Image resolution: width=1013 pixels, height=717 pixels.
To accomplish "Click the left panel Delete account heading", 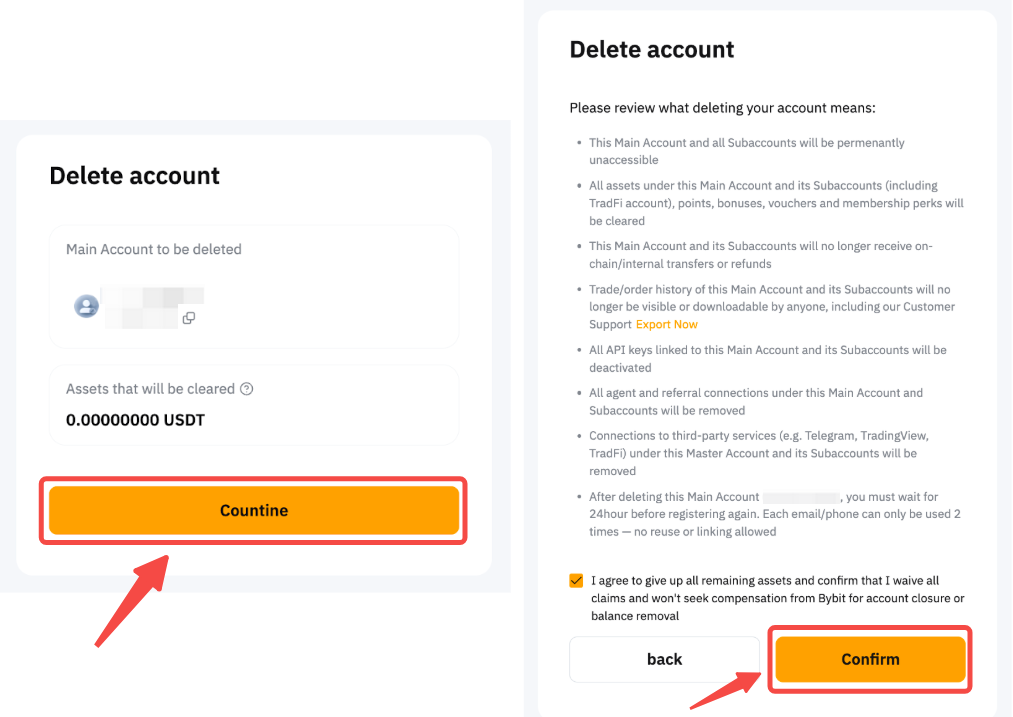I will (x=134, y=176).
